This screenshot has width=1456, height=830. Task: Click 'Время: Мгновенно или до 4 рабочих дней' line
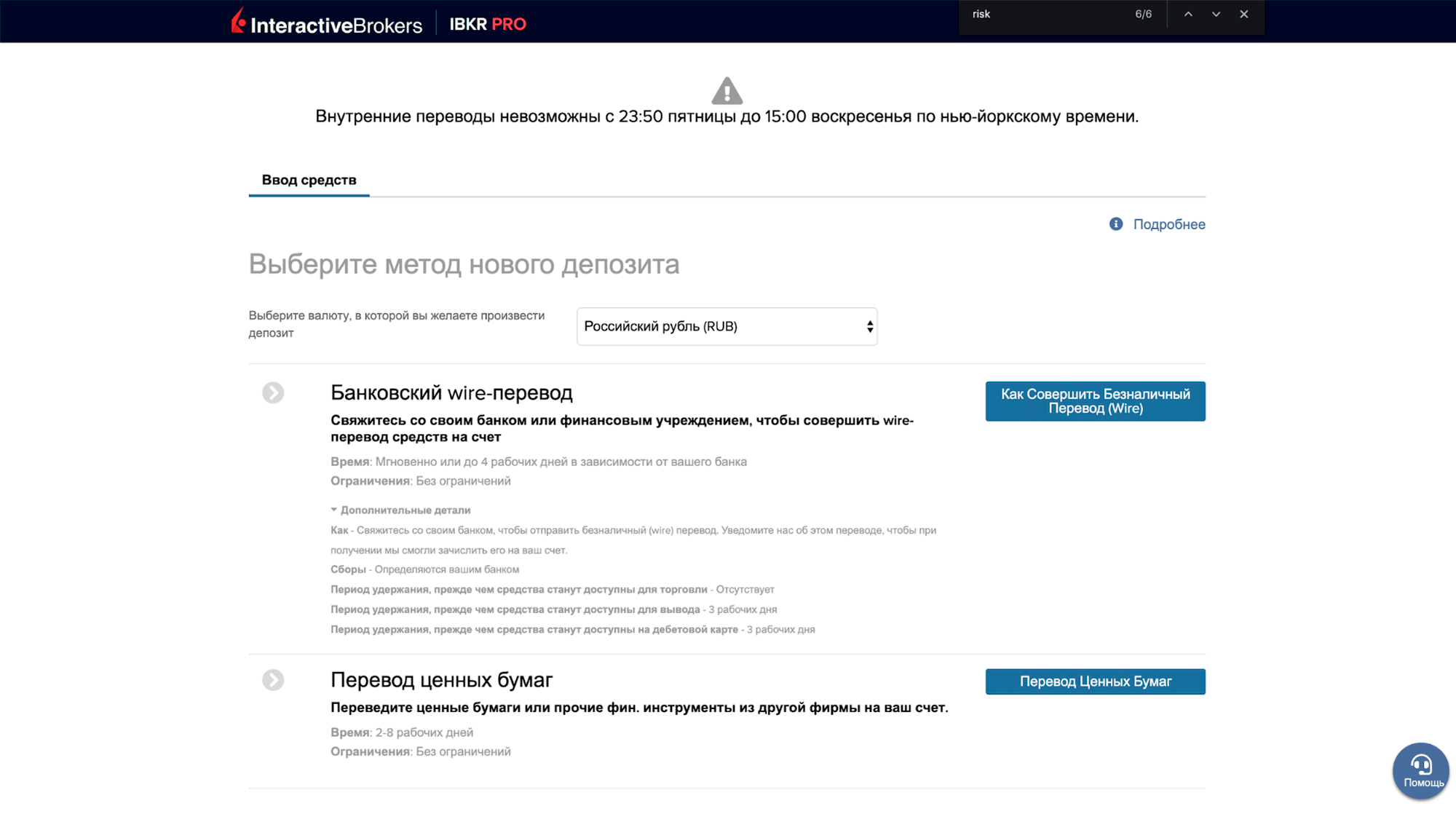coord(538,462)
